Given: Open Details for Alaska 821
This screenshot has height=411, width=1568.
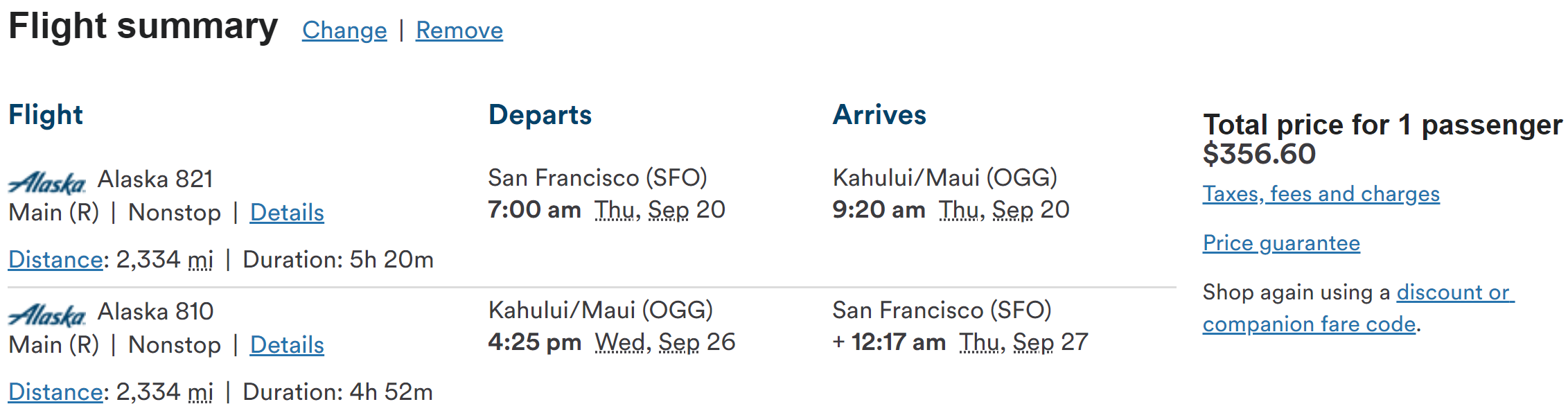Looking at the screenshot, I should point(287,213).
